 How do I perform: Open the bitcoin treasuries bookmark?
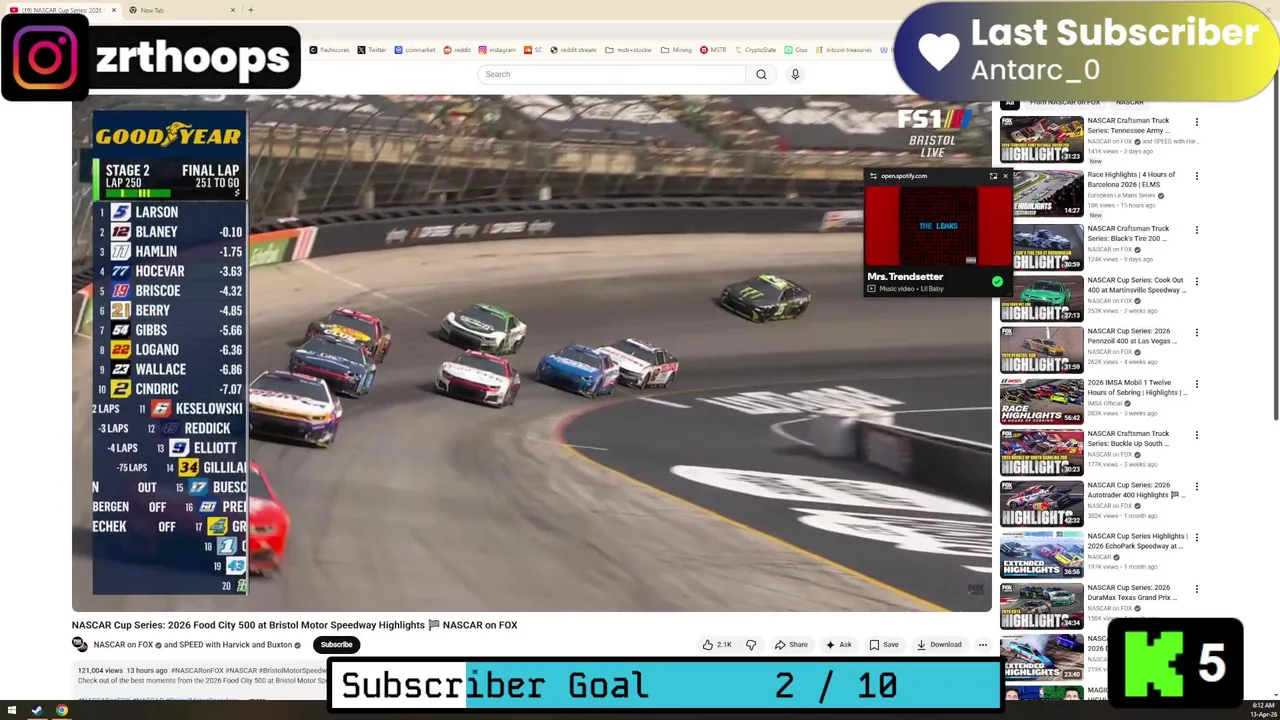(844, 50)
